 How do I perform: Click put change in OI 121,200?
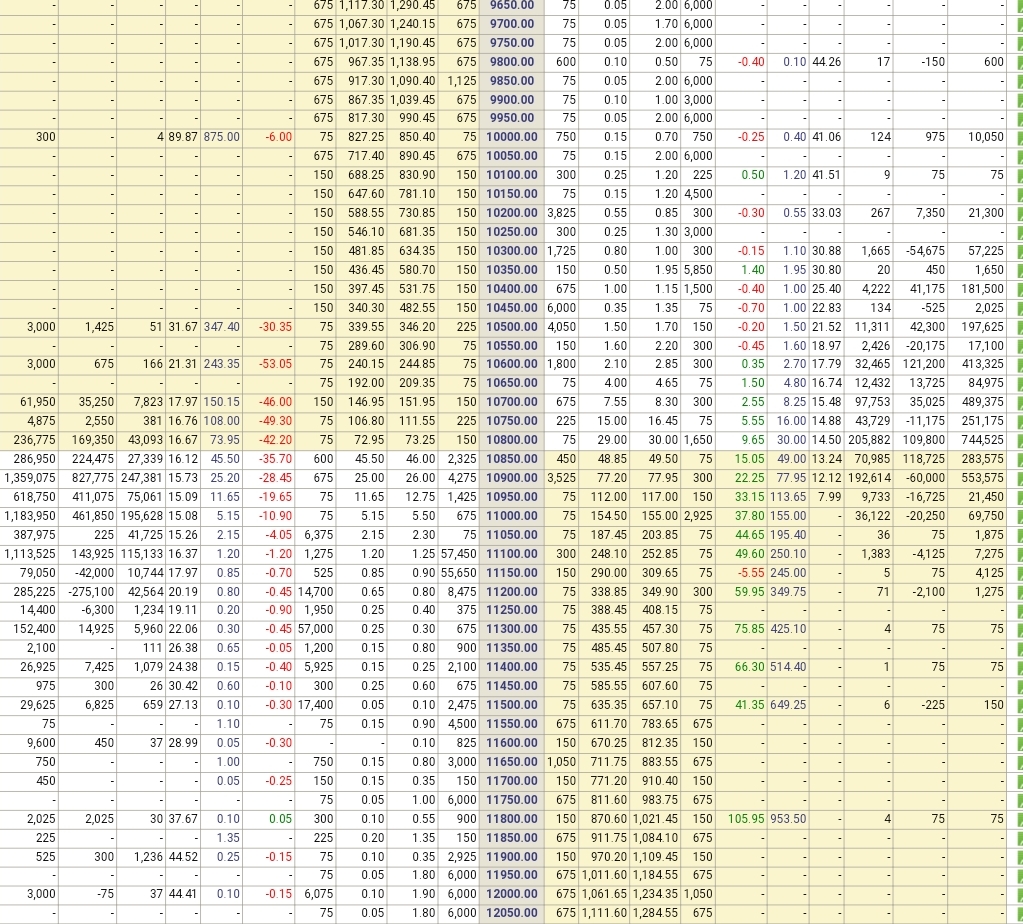(x=923, y=364)
